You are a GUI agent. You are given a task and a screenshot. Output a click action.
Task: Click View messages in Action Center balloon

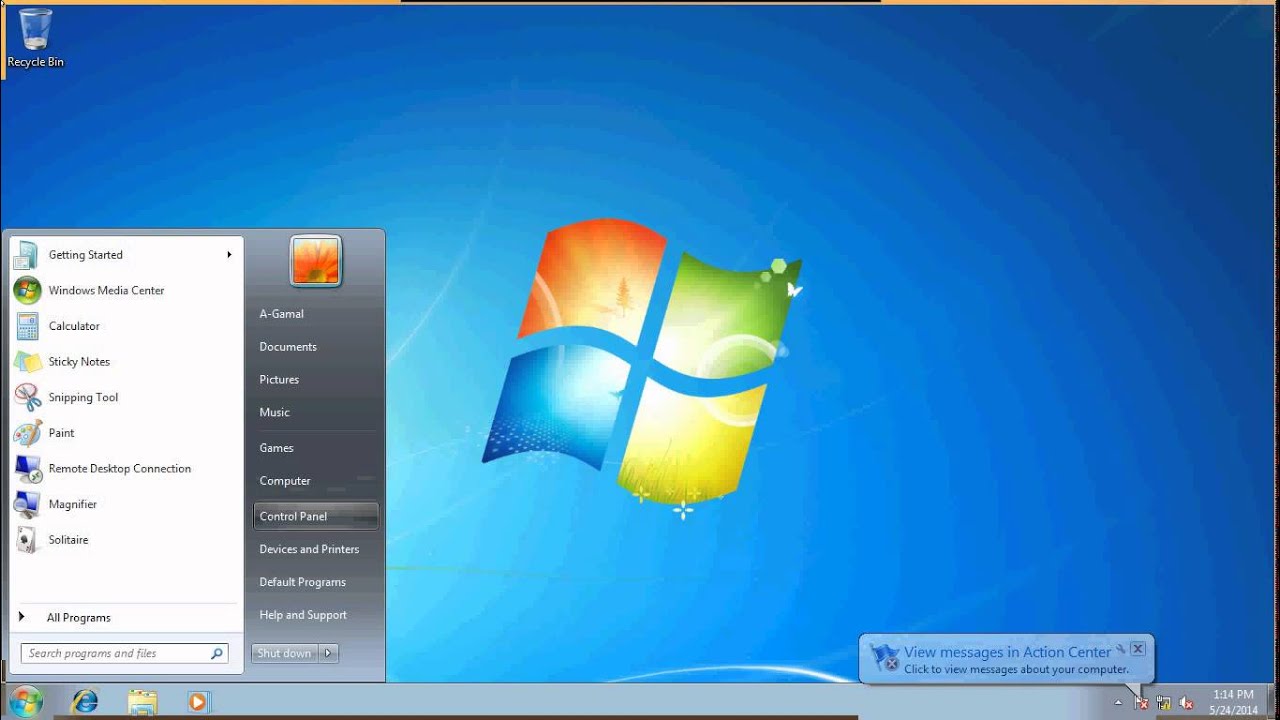tap(1007, 652)
